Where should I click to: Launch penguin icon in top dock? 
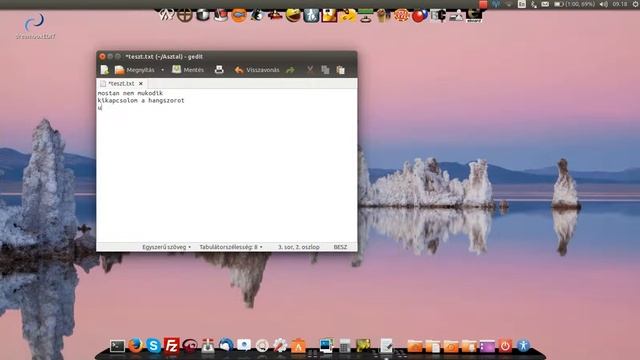[257, 16]
